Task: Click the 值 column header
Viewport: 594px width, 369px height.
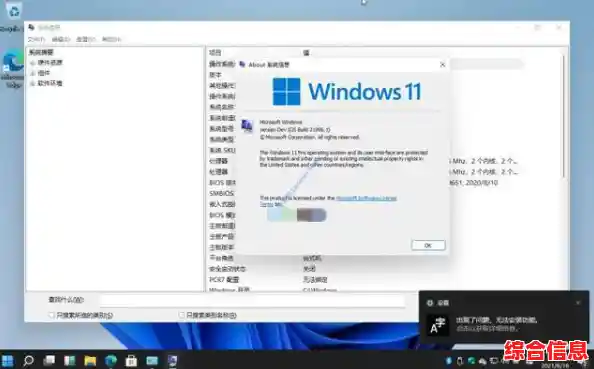Action: pyautogui.click(x=306, y=53)
